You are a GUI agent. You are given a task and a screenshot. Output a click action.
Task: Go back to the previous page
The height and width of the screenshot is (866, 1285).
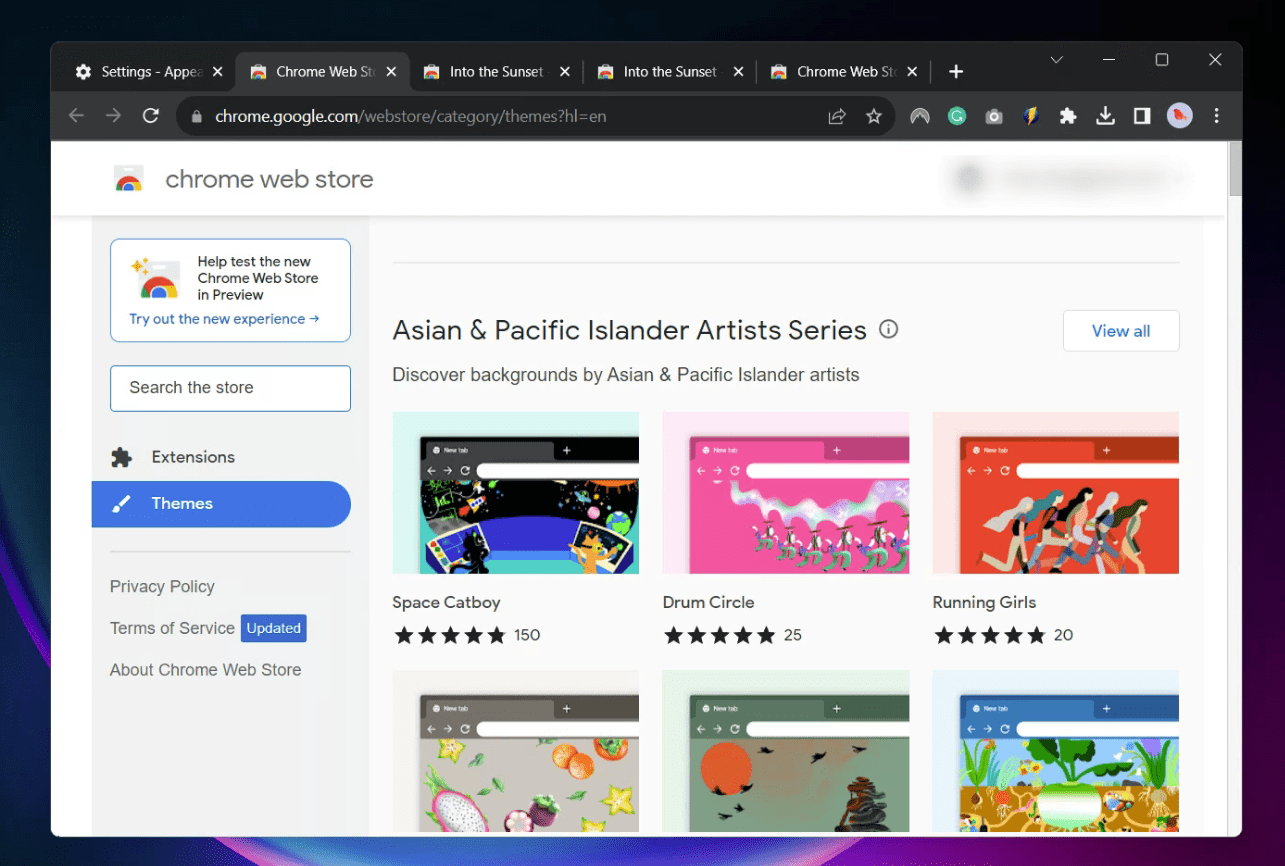click(x=76, y=116)
